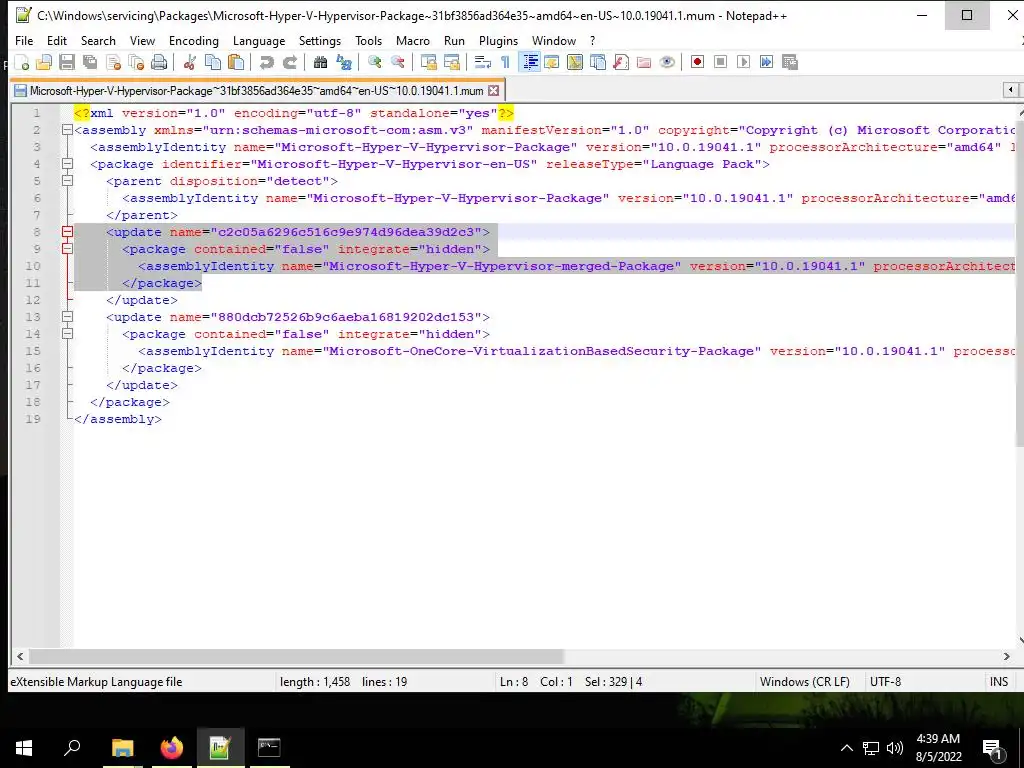Show the Document Map panel icon
The height and width of the screenshot is (768, 1024).
click(575, 62)
